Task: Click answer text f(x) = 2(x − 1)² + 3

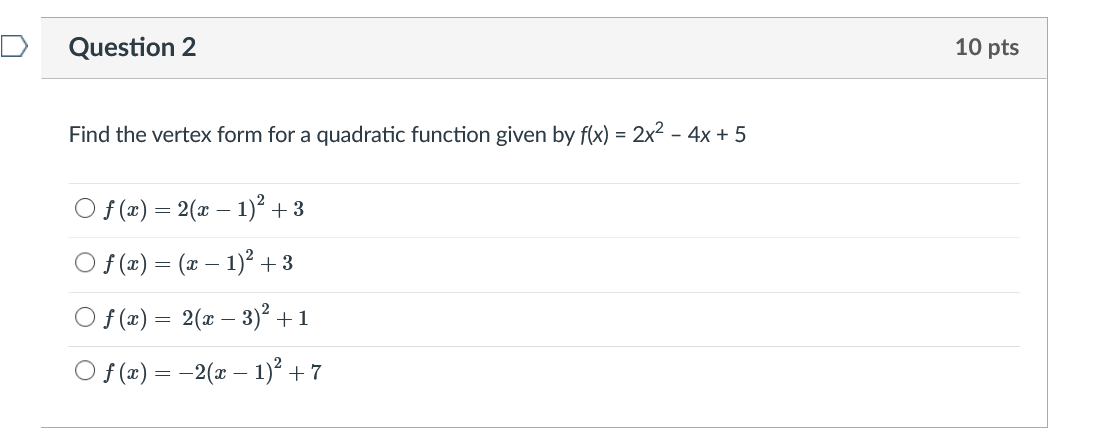Action: coord(204,208)
